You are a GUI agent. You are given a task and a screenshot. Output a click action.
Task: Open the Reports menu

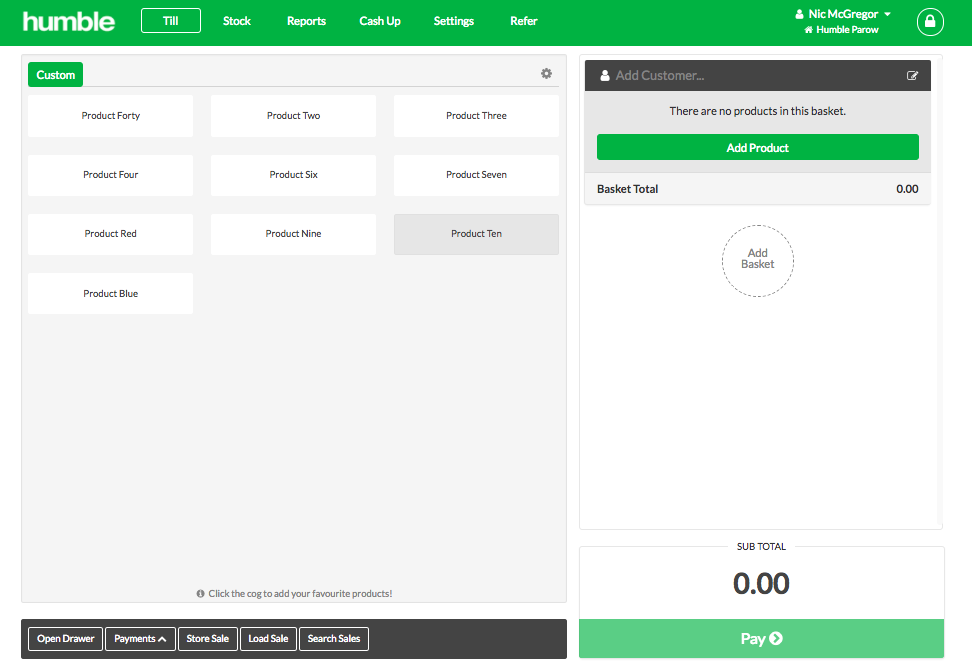(x=306, y=21)
